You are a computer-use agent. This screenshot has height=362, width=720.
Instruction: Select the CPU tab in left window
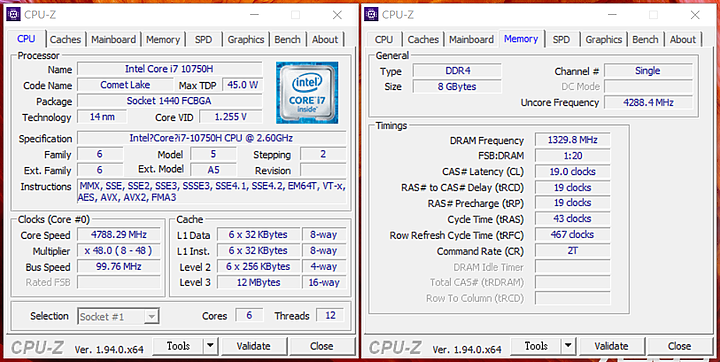click(26, 39)
